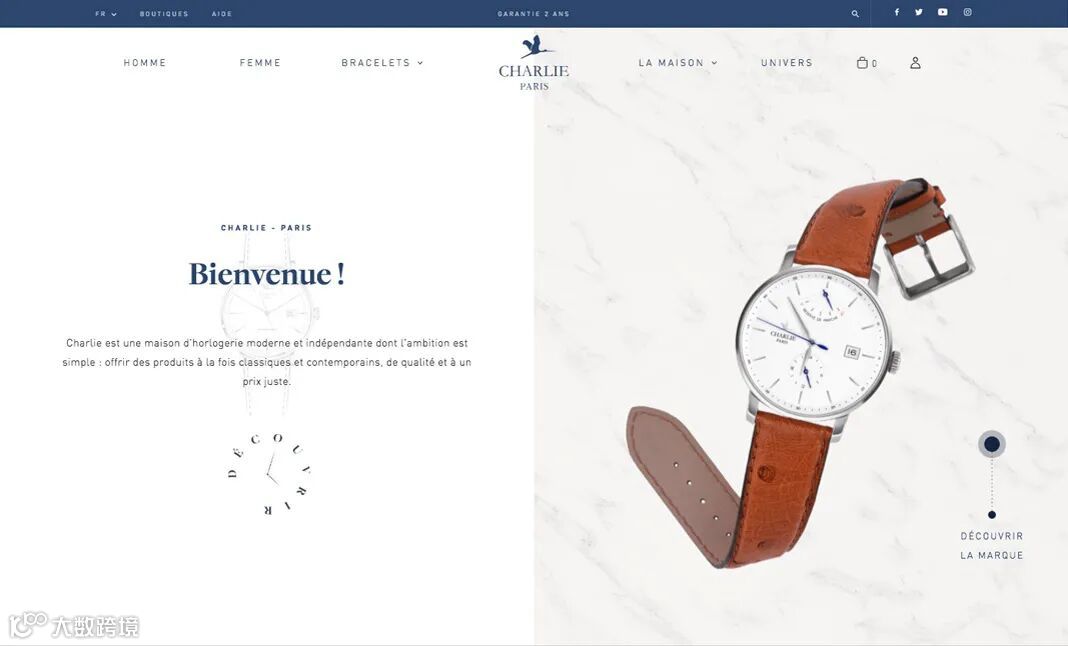The image size is (1068, 646).
Task: Open the user account icon
Action: tap(915, 63)
